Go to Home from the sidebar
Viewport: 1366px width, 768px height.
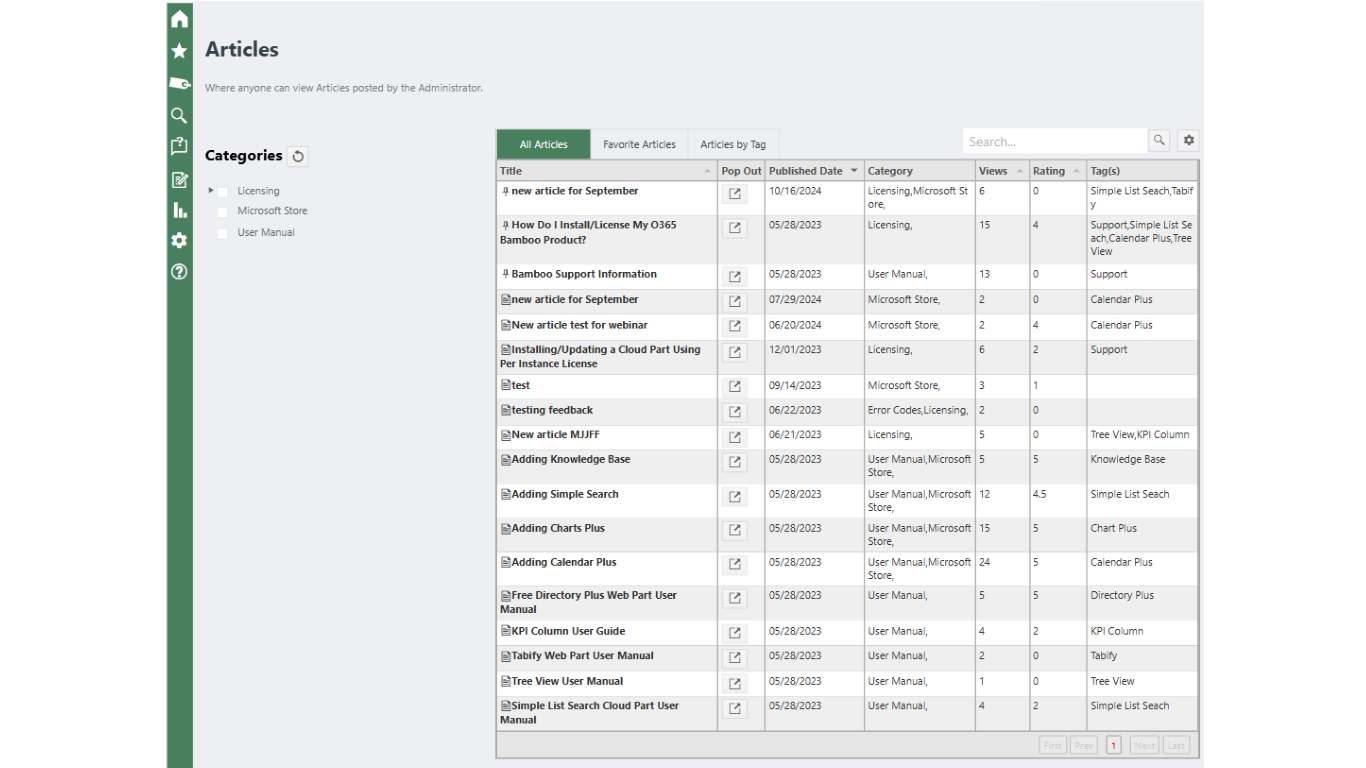pyautogui.click(x=179, y=19)
